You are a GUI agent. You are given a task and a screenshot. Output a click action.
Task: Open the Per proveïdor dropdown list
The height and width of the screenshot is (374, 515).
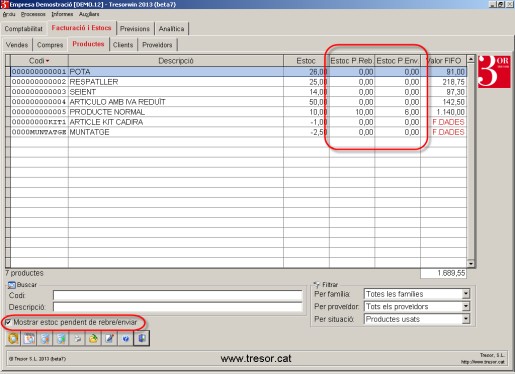[x=466, y=306]
